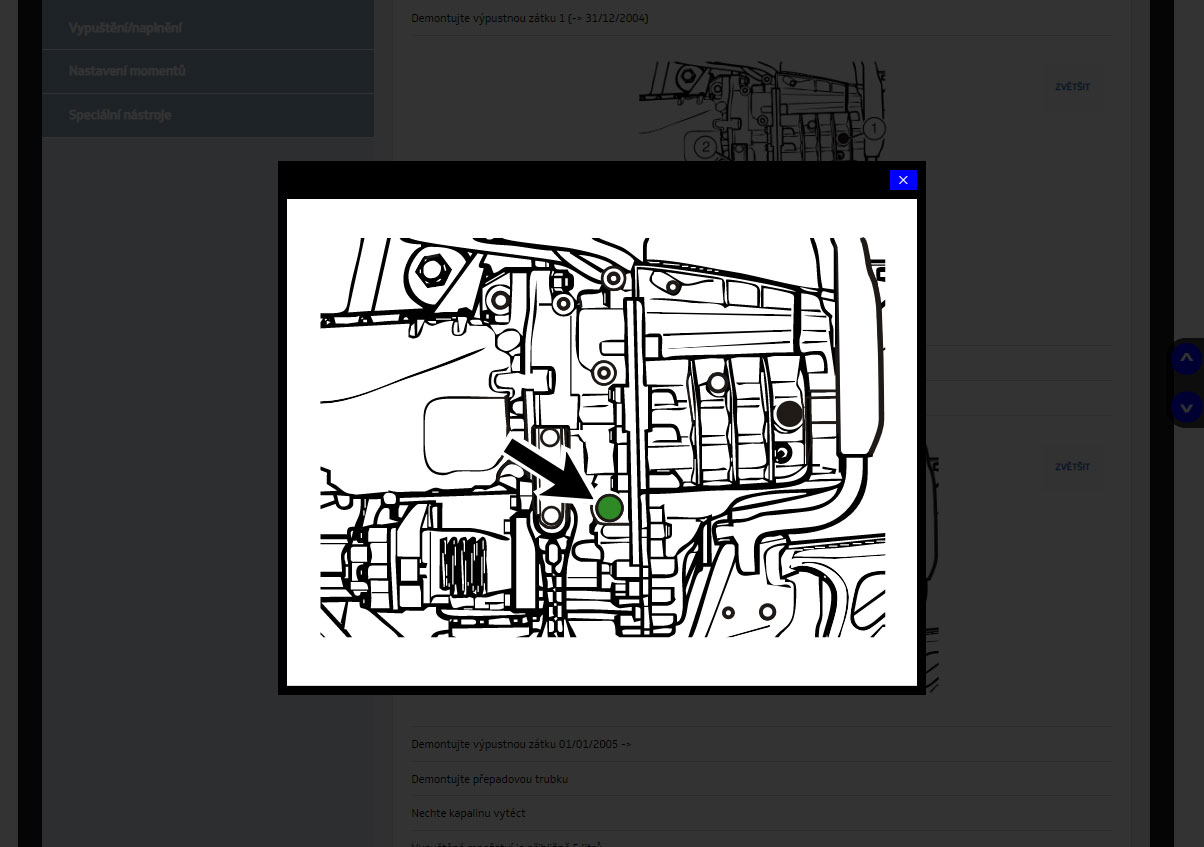Select text "Demontujte přepadovou trubku"
The image size is (1204, 847).
(x=490, y=779)
